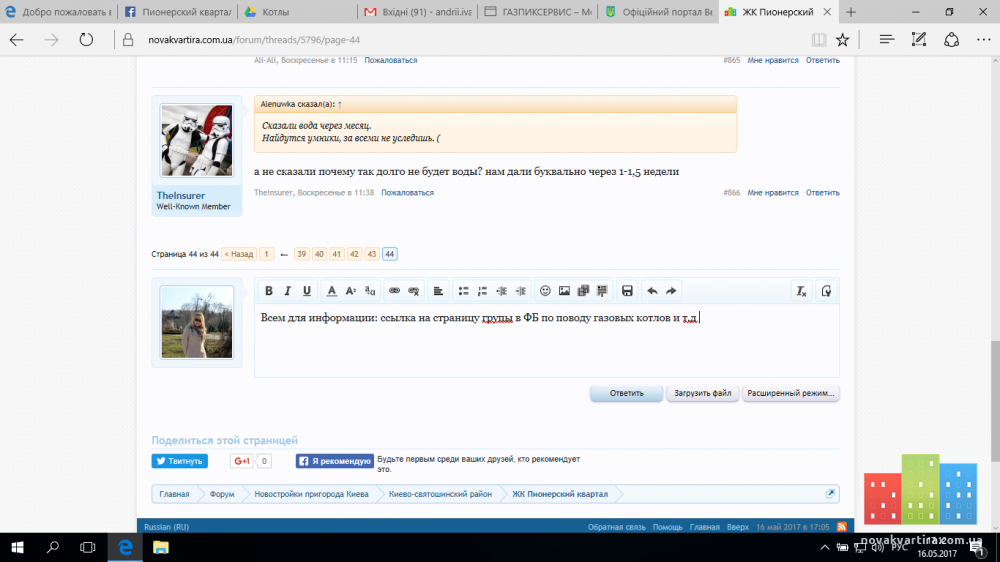This screenshot has width=1000, height=562.
Task: Go back to the previous page
Action: click(17, 40)
